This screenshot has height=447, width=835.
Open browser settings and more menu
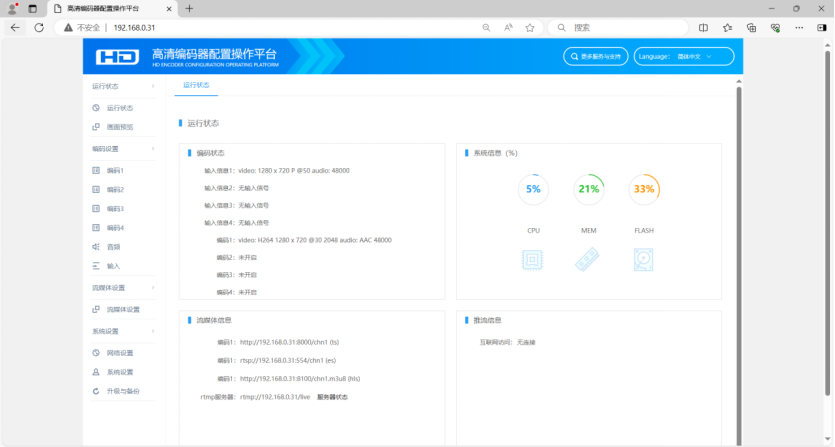point(799,28)
